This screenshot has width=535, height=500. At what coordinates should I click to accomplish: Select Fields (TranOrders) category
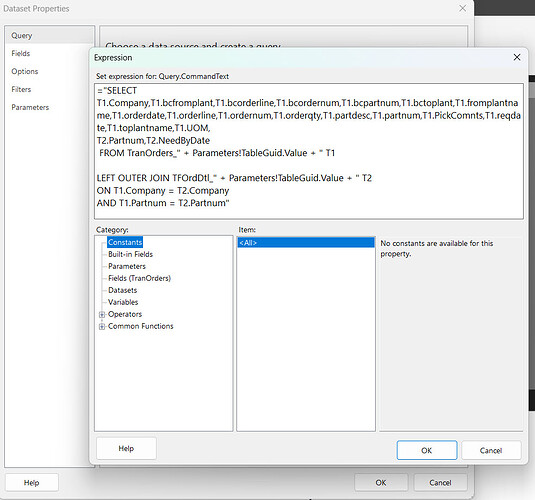pos(139,278)
